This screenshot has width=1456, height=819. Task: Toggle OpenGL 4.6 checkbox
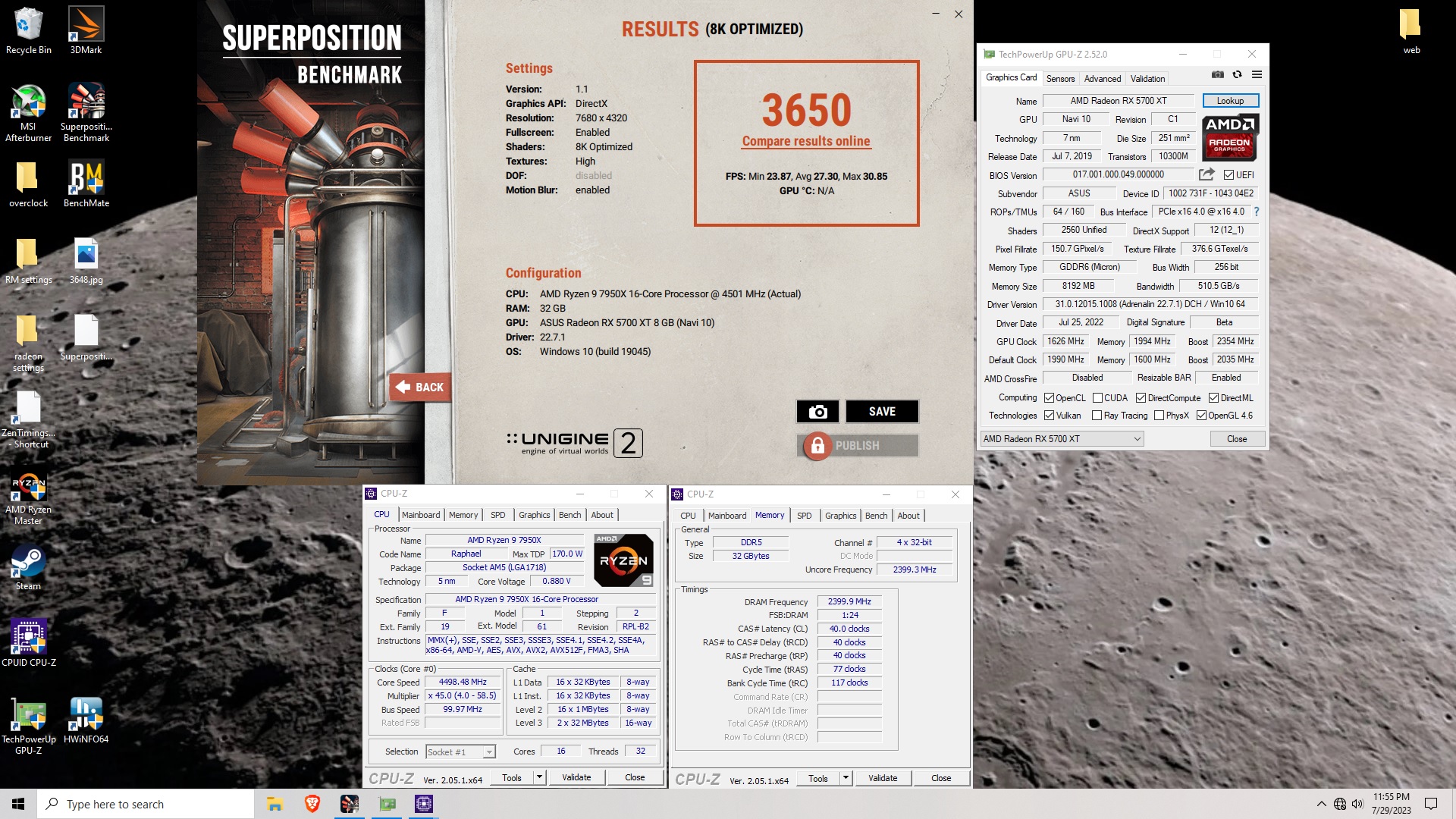1201,416
